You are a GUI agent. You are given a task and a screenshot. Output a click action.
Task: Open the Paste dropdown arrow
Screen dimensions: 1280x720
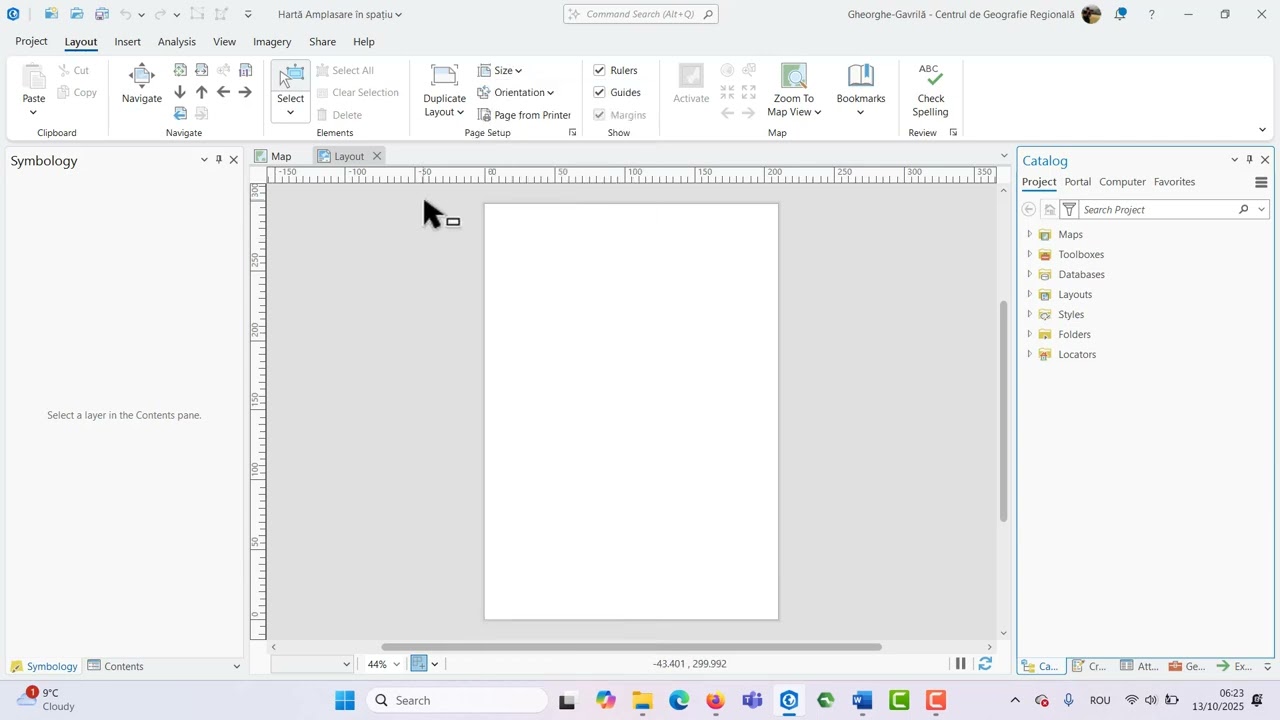(34, 112)
